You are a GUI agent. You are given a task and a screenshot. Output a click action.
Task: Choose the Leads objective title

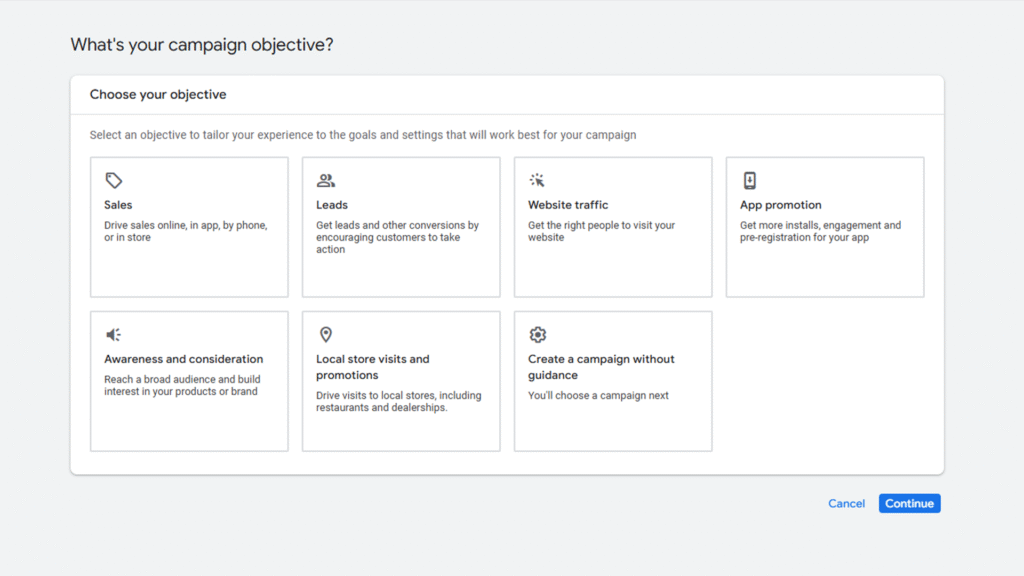point(332,205)
